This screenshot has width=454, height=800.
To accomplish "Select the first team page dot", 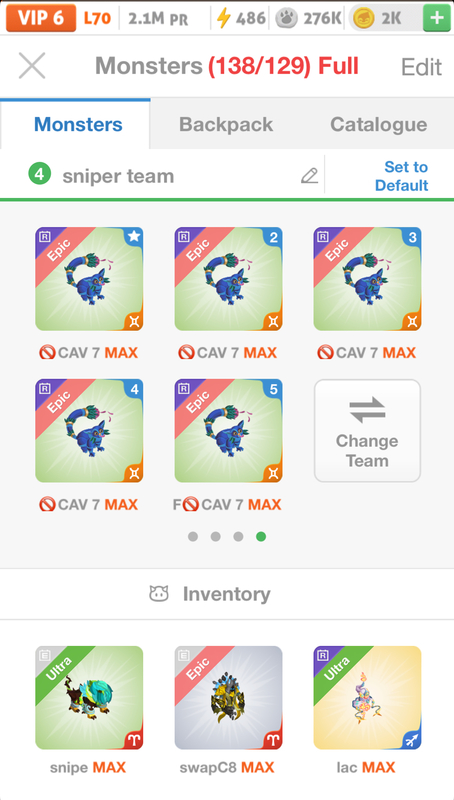I will click(x=193, y=537).
